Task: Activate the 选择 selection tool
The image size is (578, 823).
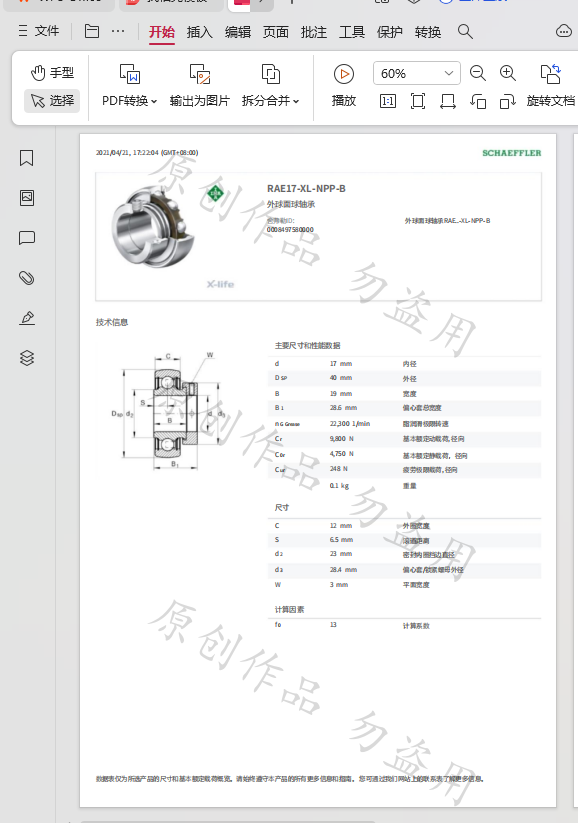Action: click(x=52, y=100)
